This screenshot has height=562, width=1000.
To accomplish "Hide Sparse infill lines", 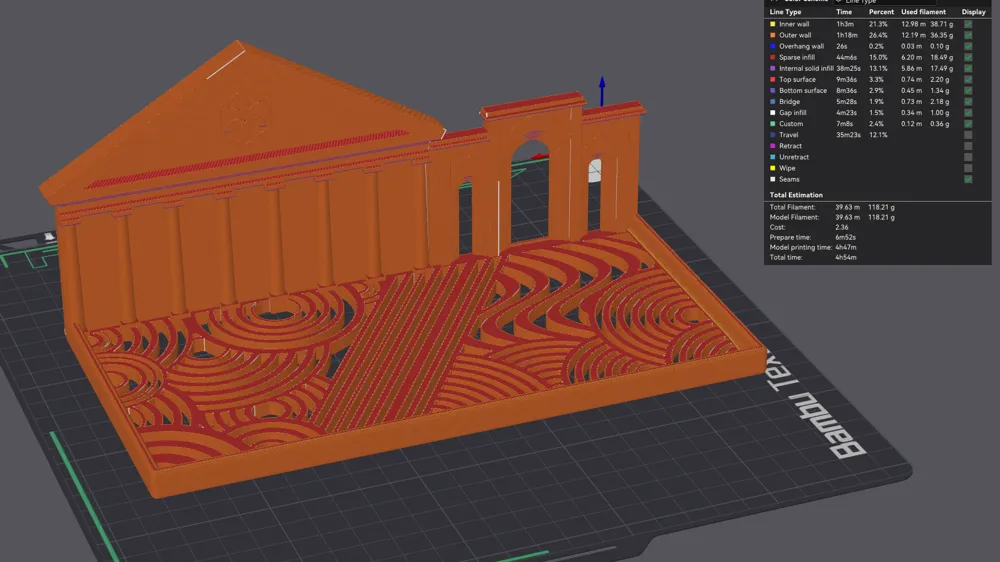I will [968, 57].
